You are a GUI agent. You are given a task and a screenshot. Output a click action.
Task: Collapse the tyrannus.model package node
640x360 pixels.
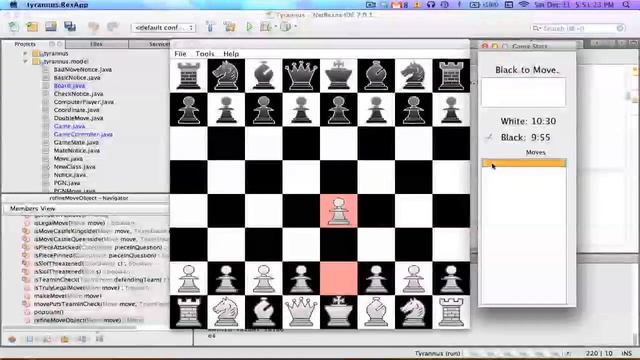[25, 62]
